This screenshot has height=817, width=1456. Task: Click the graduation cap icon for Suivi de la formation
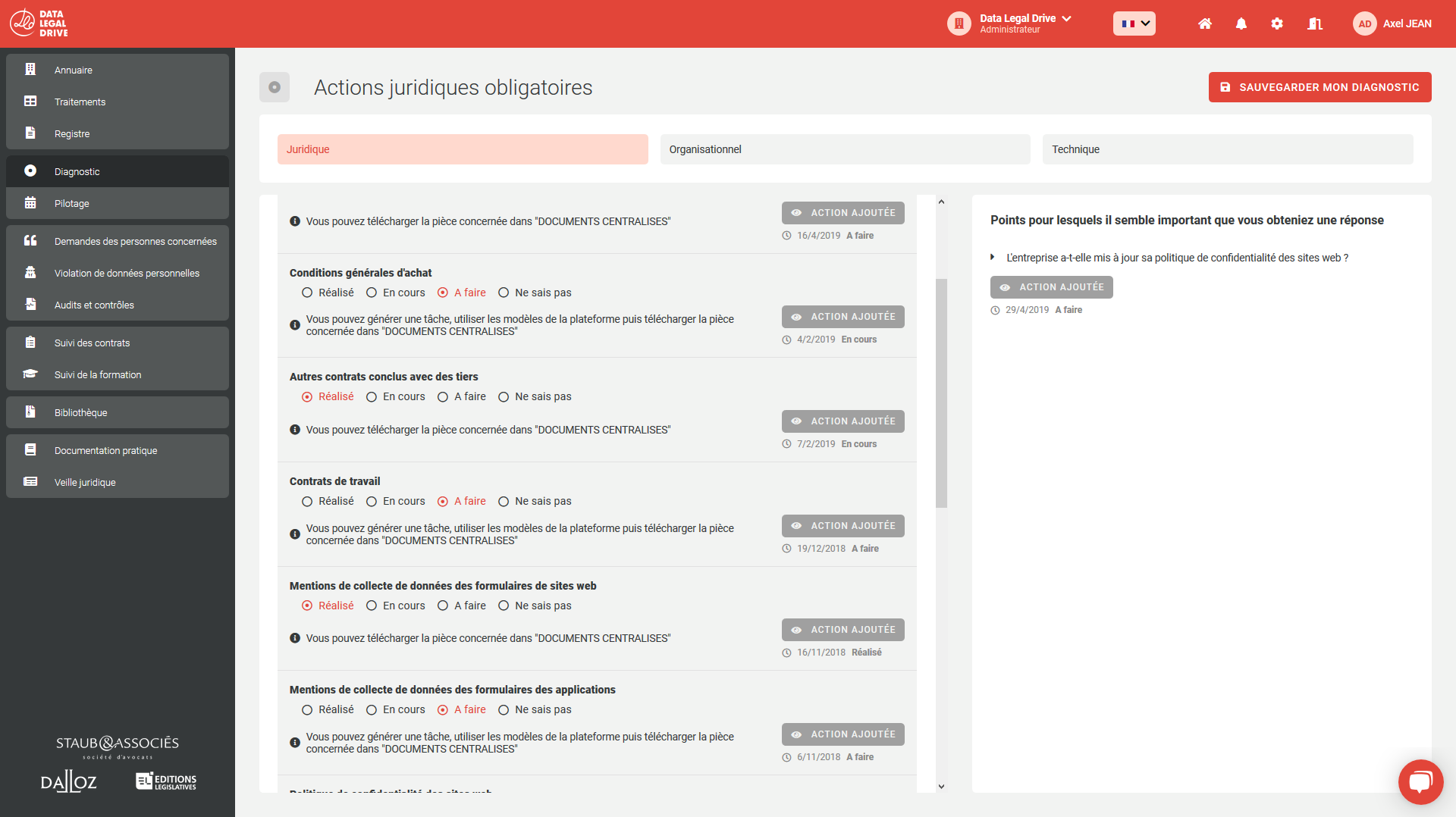pos(30,374)
